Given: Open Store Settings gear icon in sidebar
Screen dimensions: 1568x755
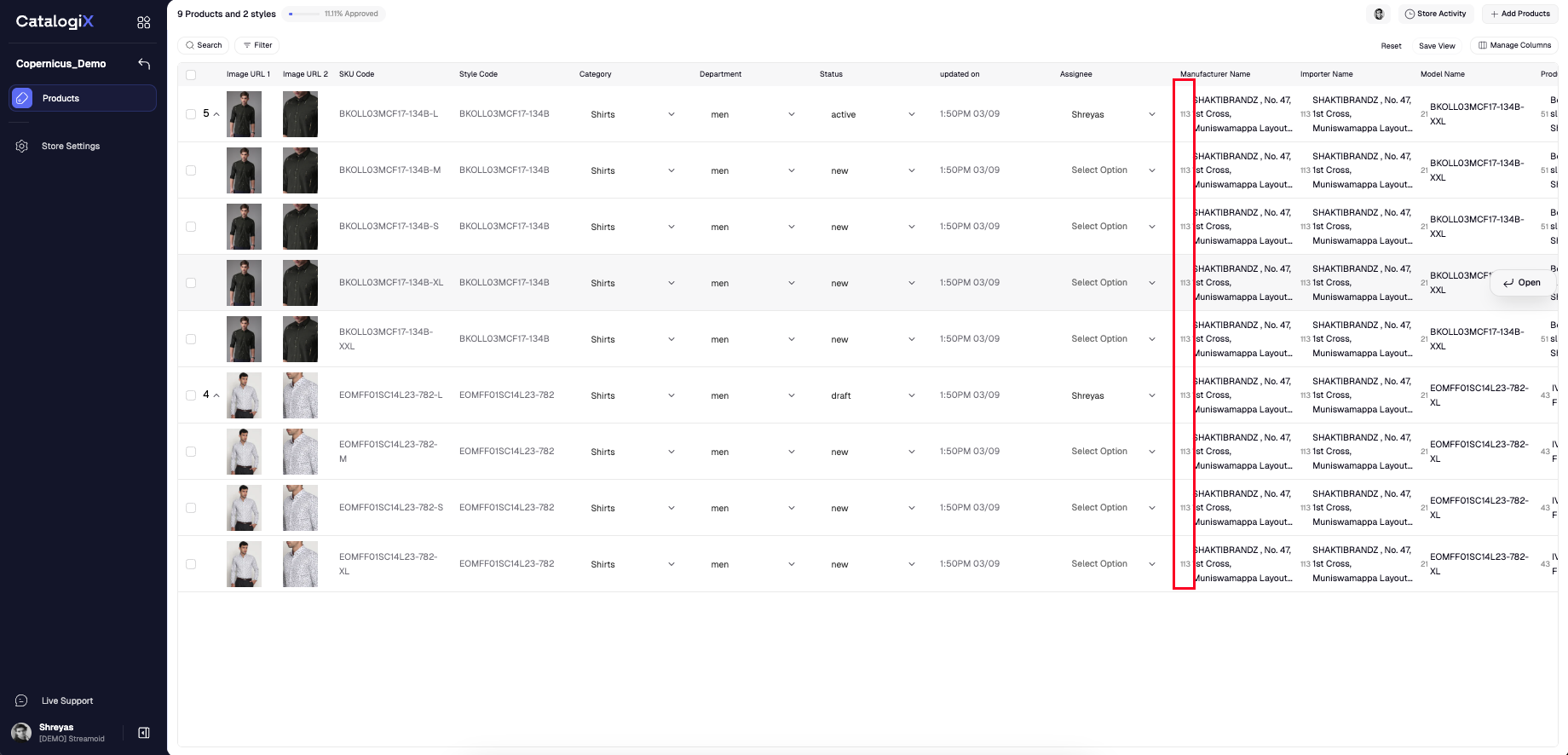Looking at the screenshot, I should pyautogui.click(x=22, y=147).
